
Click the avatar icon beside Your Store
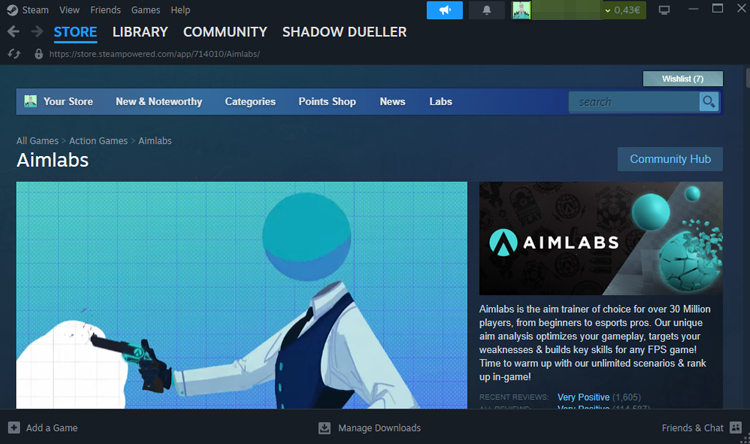(31, 101)
